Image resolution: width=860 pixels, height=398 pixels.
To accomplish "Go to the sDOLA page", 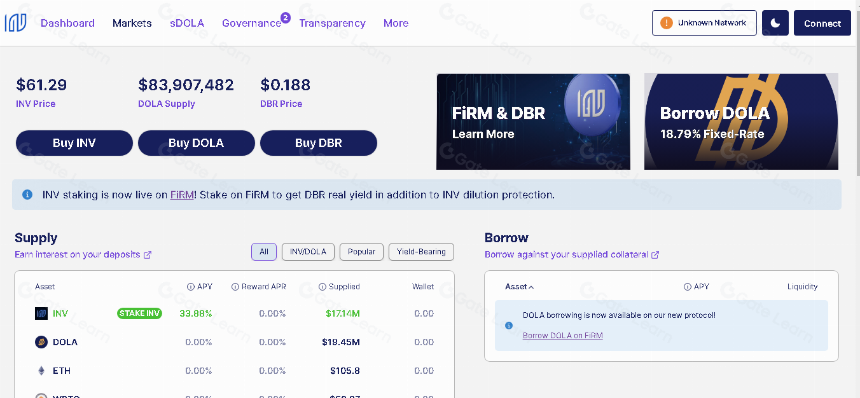I will tap(187, 23).
